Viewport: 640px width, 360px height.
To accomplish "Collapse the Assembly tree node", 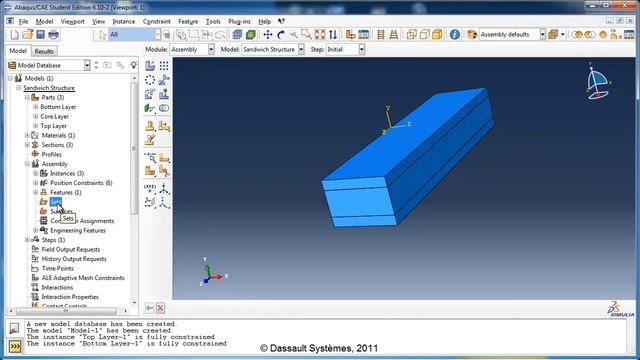I will coord(27,164).
